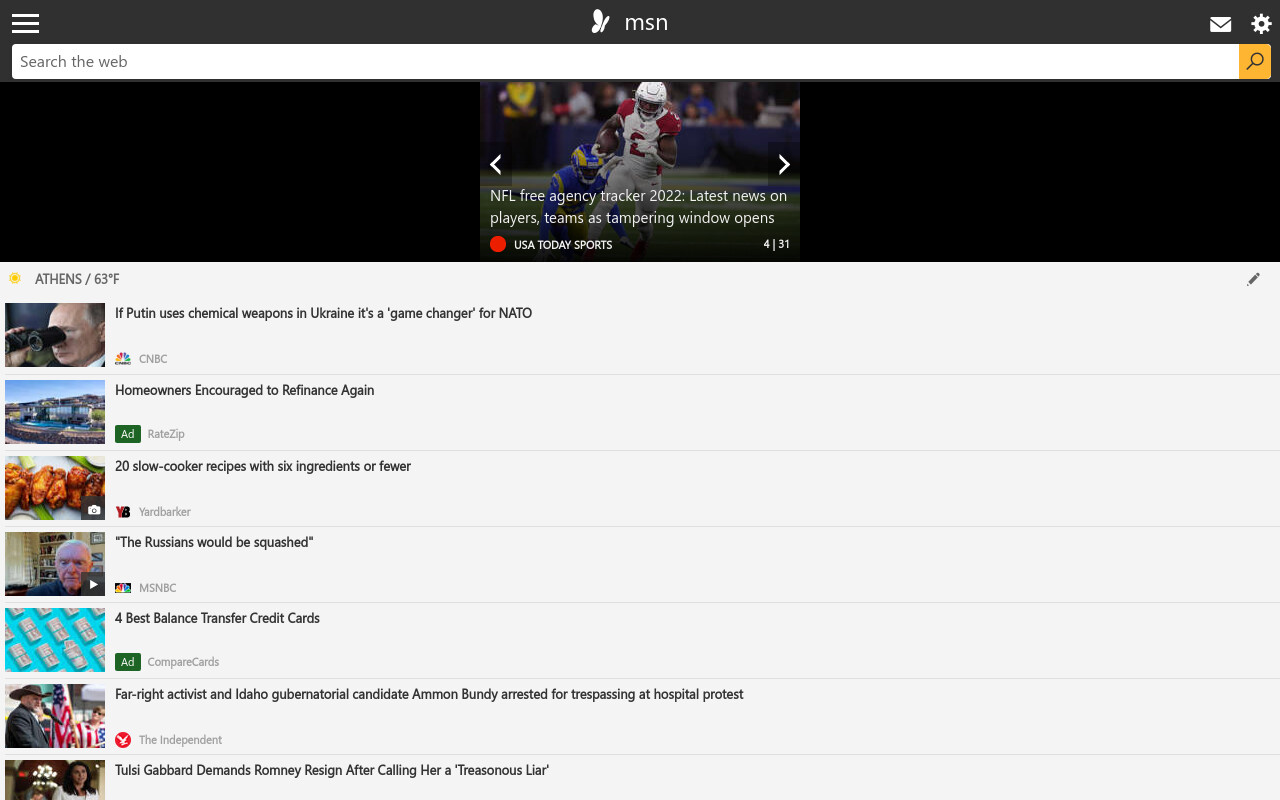Image resolution: width=1280 pixels, height=800 pixels.
Task: Click the sunny weather icon
Action: [15, 278]
